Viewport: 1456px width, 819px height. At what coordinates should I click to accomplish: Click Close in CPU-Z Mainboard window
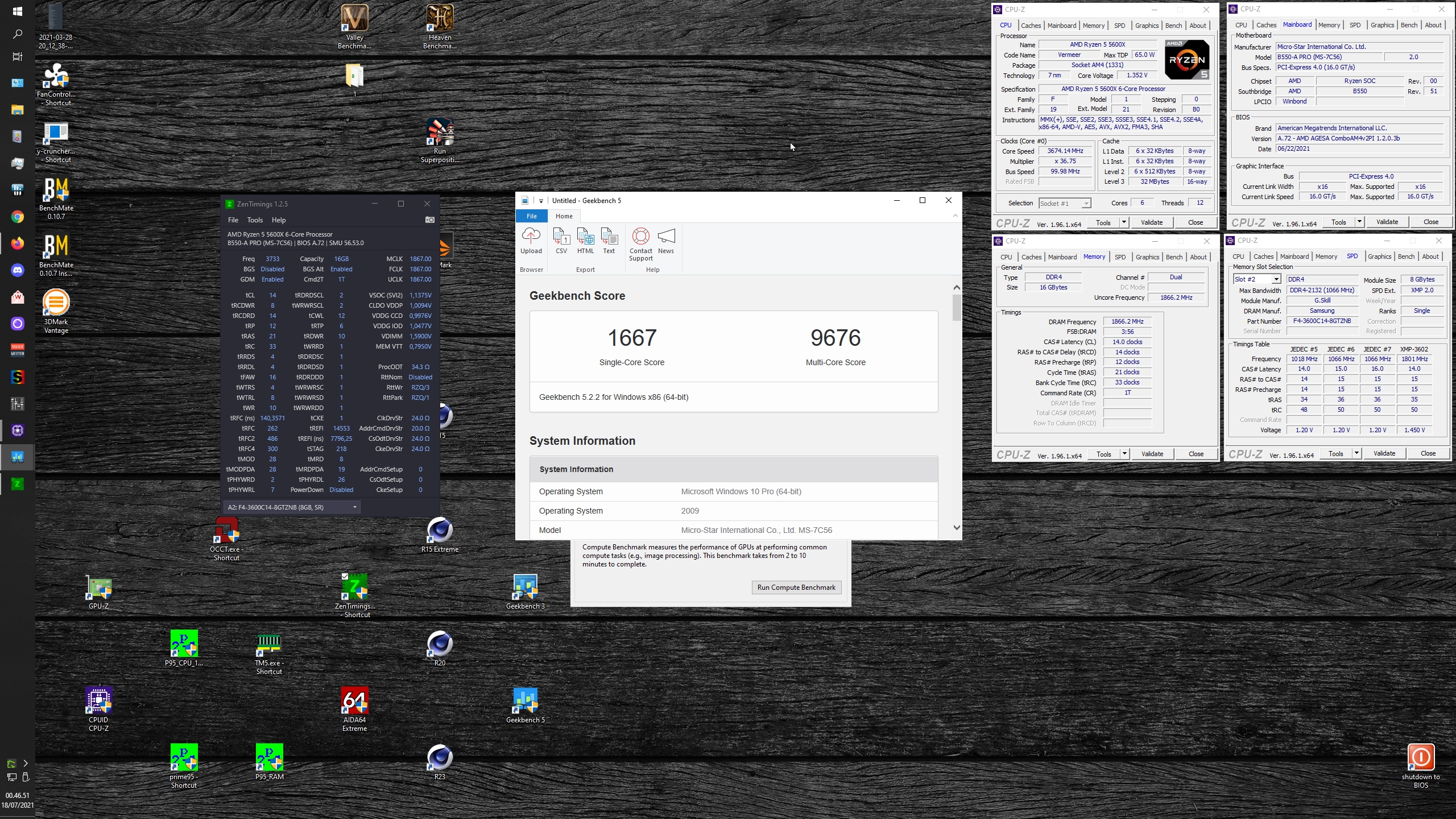[1431, 222]
